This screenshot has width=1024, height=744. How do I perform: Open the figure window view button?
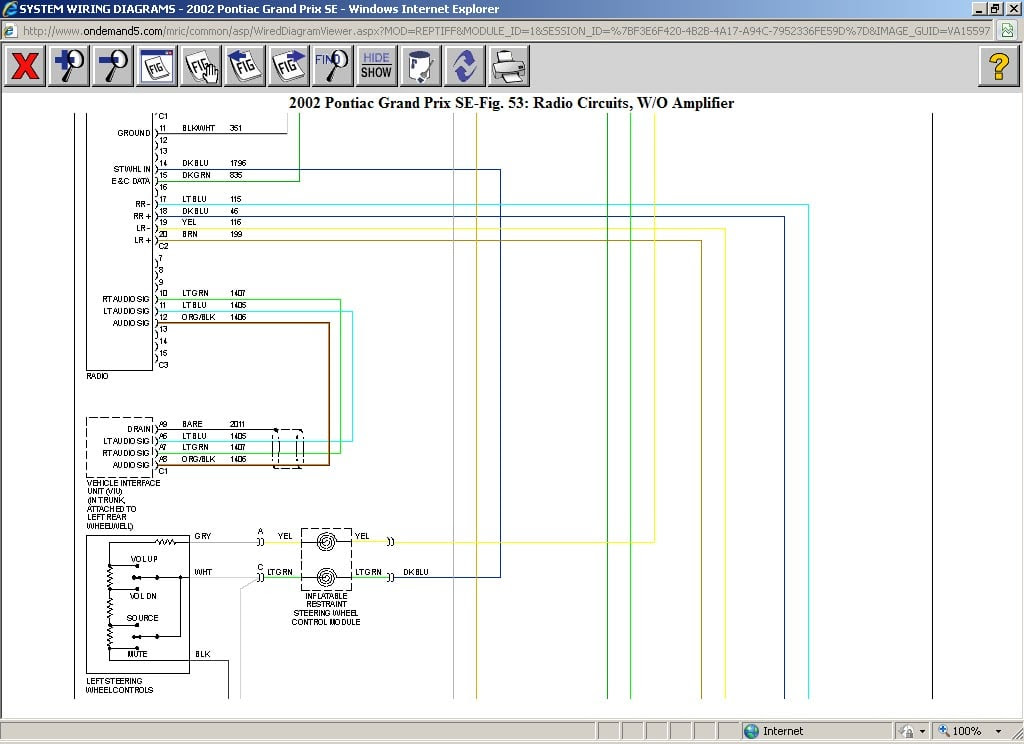157,66
